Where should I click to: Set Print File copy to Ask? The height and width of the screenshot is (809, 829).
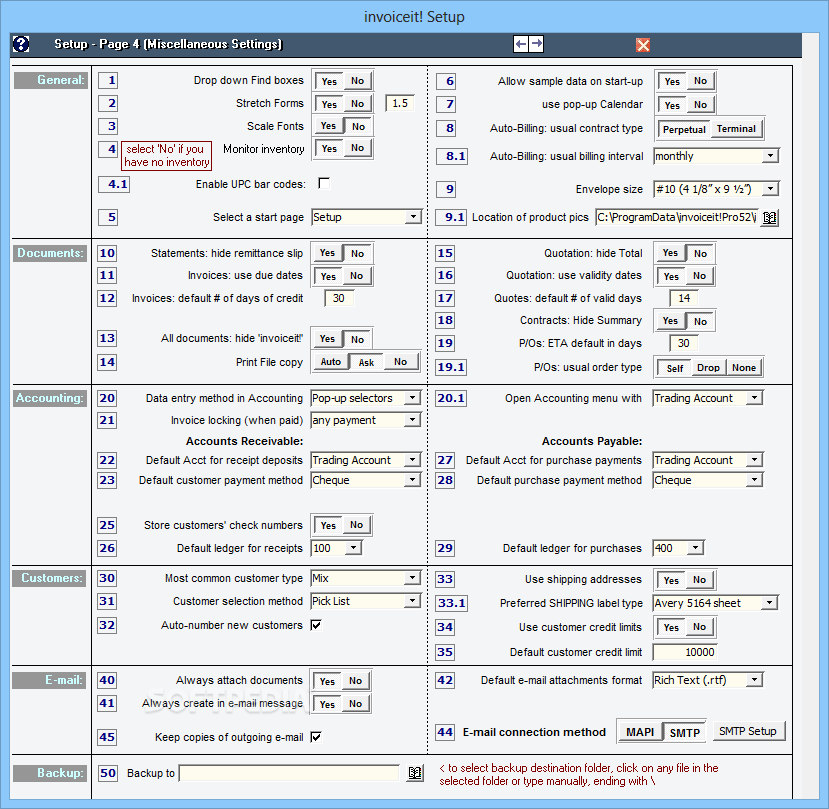(366, 362)
